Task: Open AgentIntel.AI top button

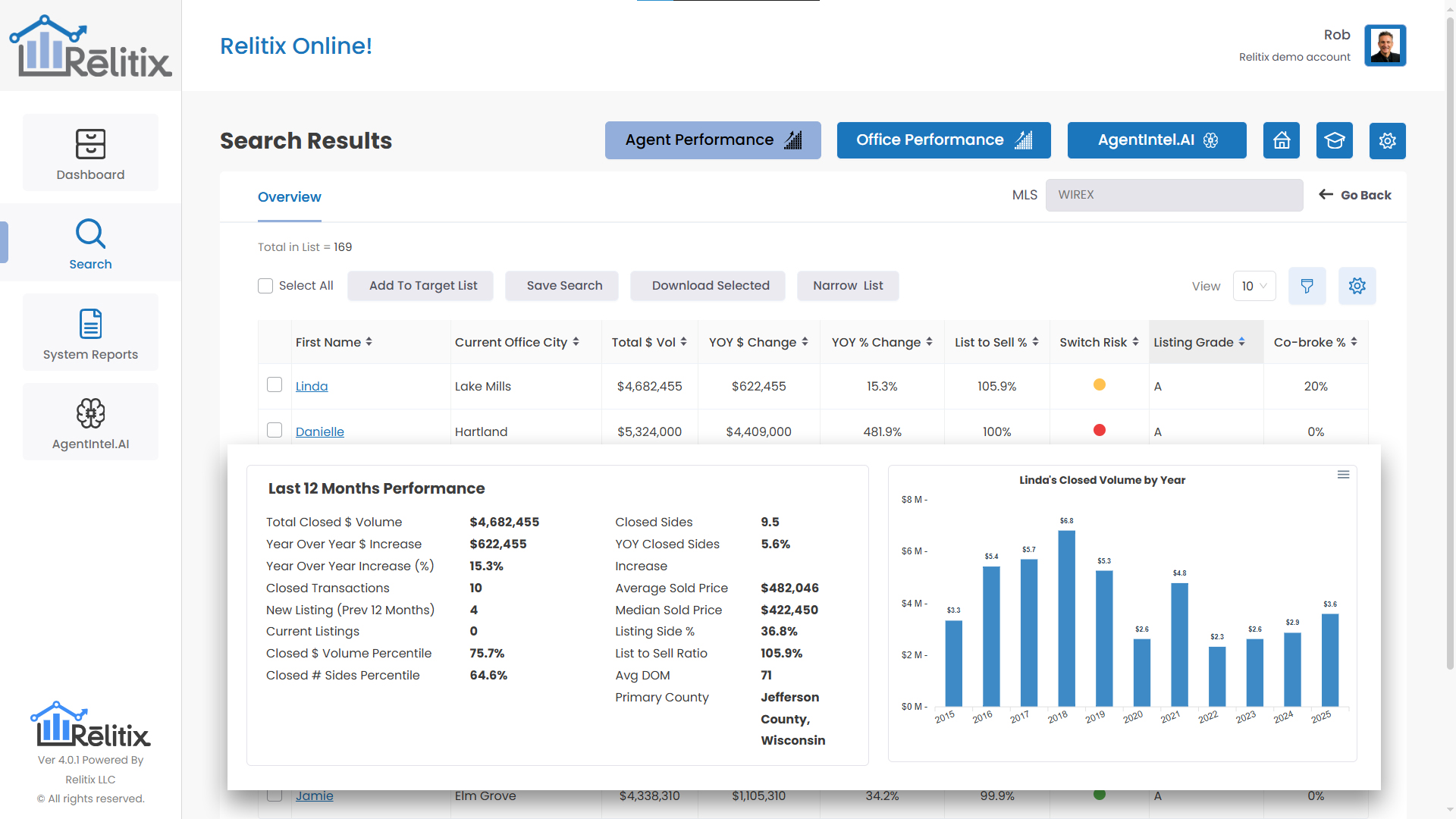Action: coord(1157,140)
